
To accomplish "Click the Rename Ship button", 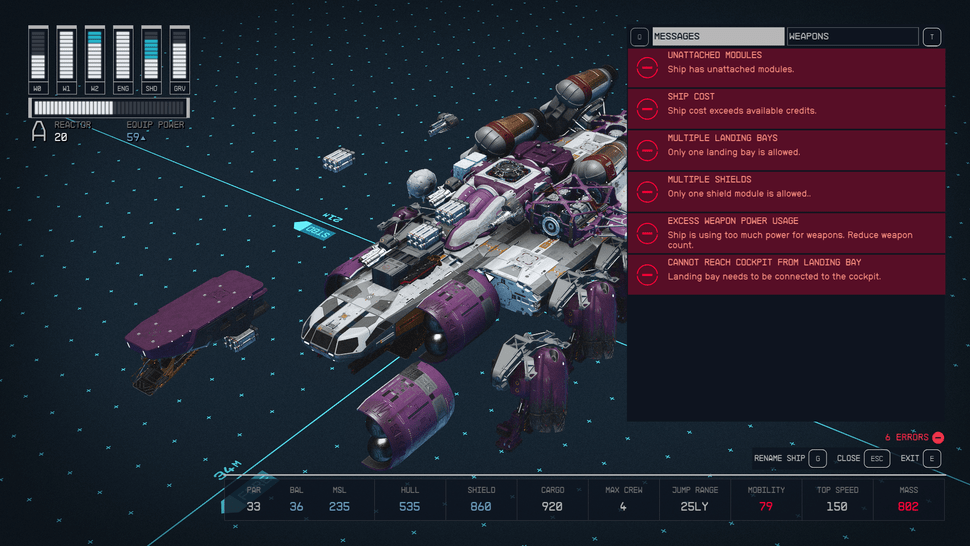I will (x=790, y=459).
